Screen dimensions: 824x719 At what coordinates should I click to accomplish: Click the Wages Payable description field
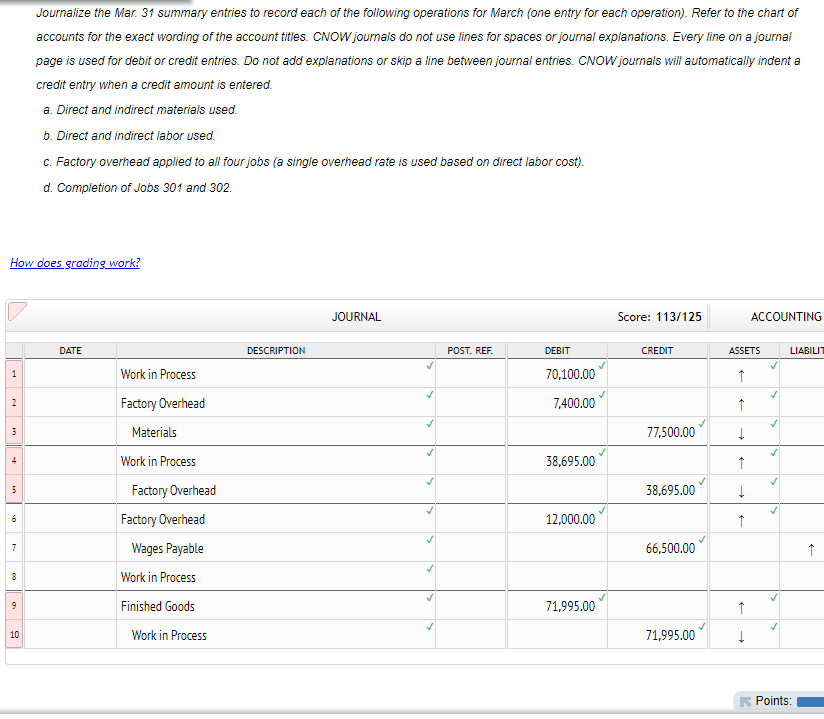tap(276, 548)
